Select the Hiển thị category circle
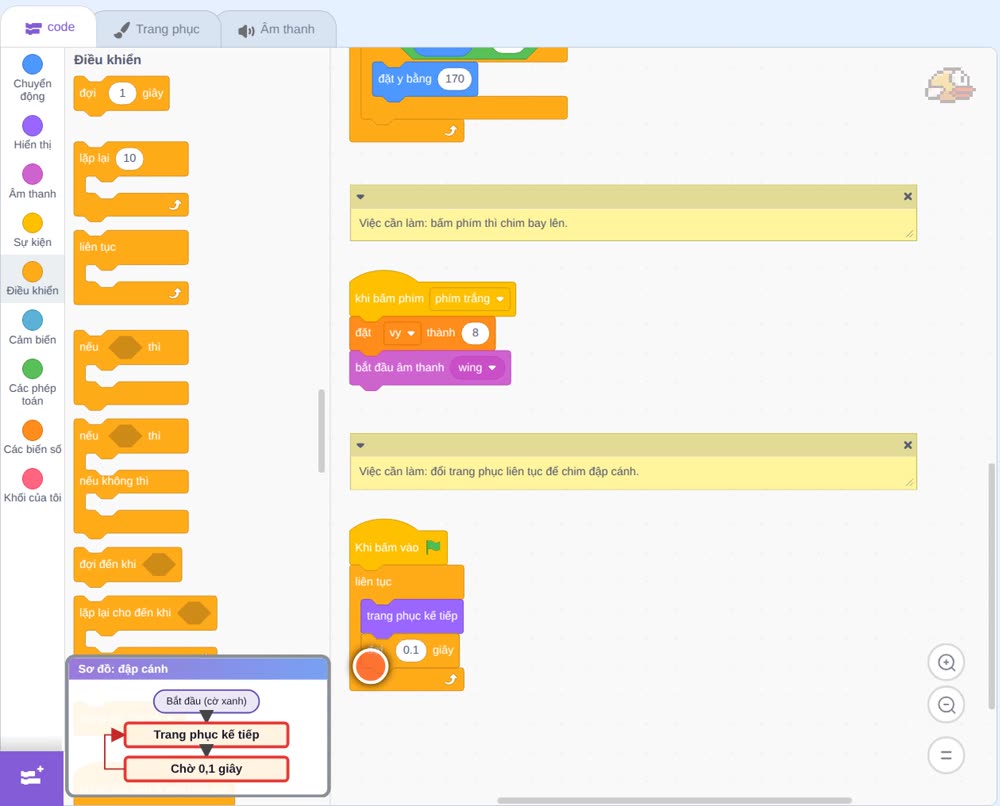Image resolution: width=1000 pixels, height=806 pixels. [x=33, y=126]
